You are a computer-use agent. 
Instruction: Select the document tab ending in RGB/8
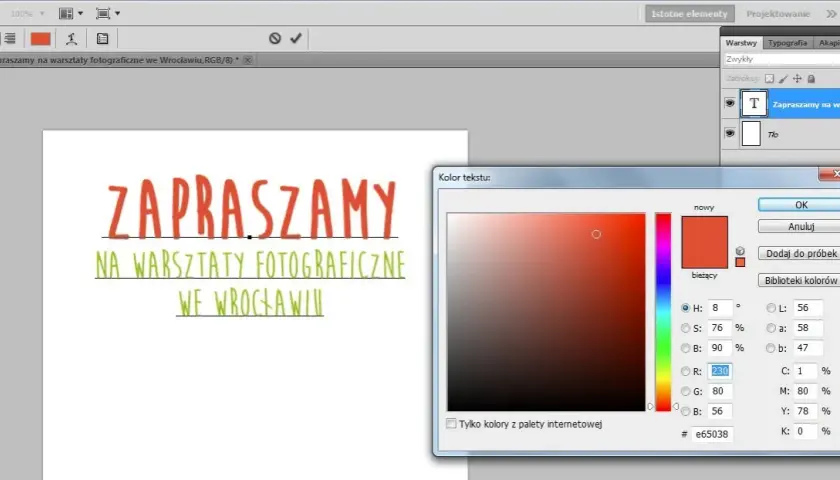coord(119,60)
